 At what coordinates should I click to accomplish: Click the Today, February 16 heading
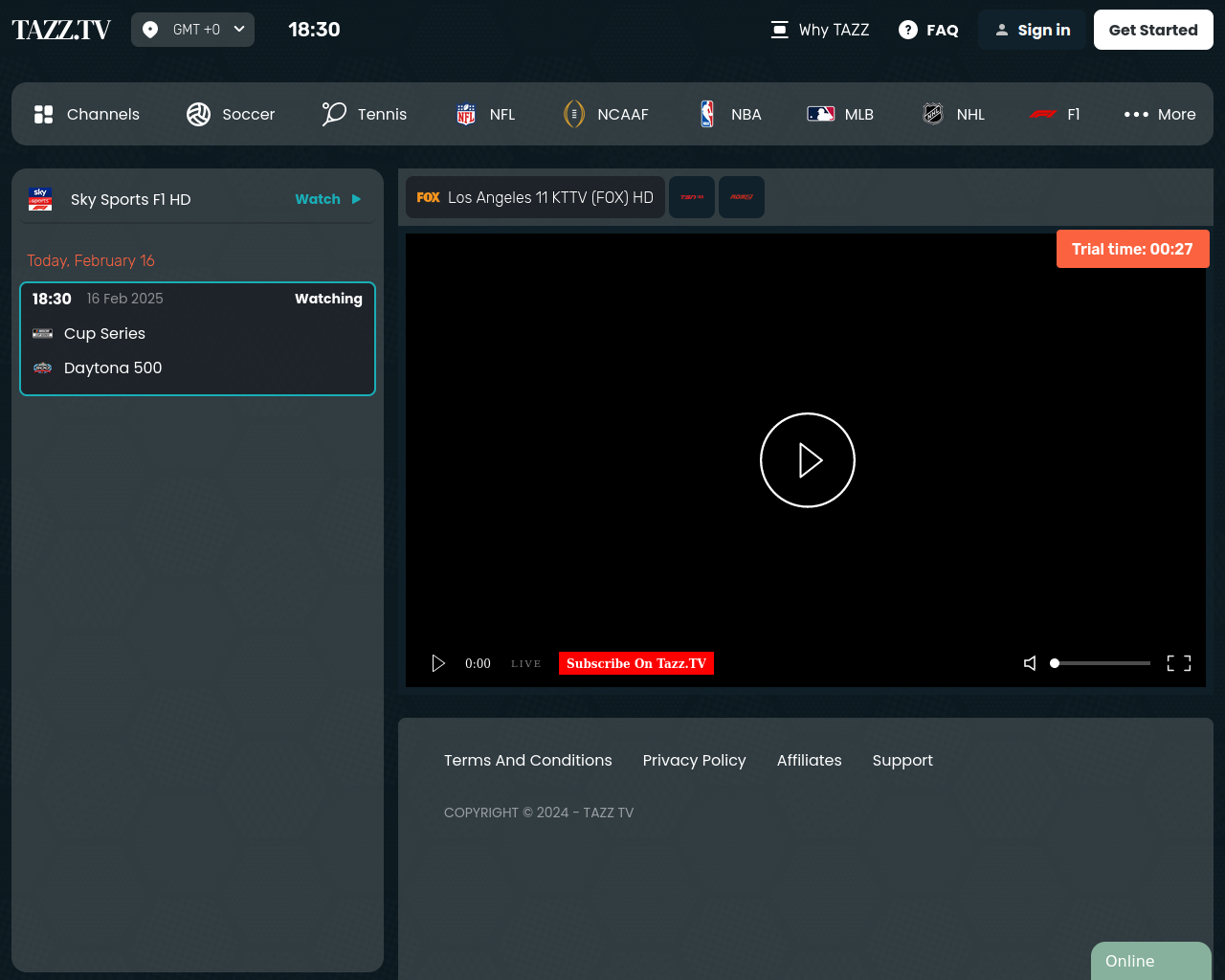point(91,260)
